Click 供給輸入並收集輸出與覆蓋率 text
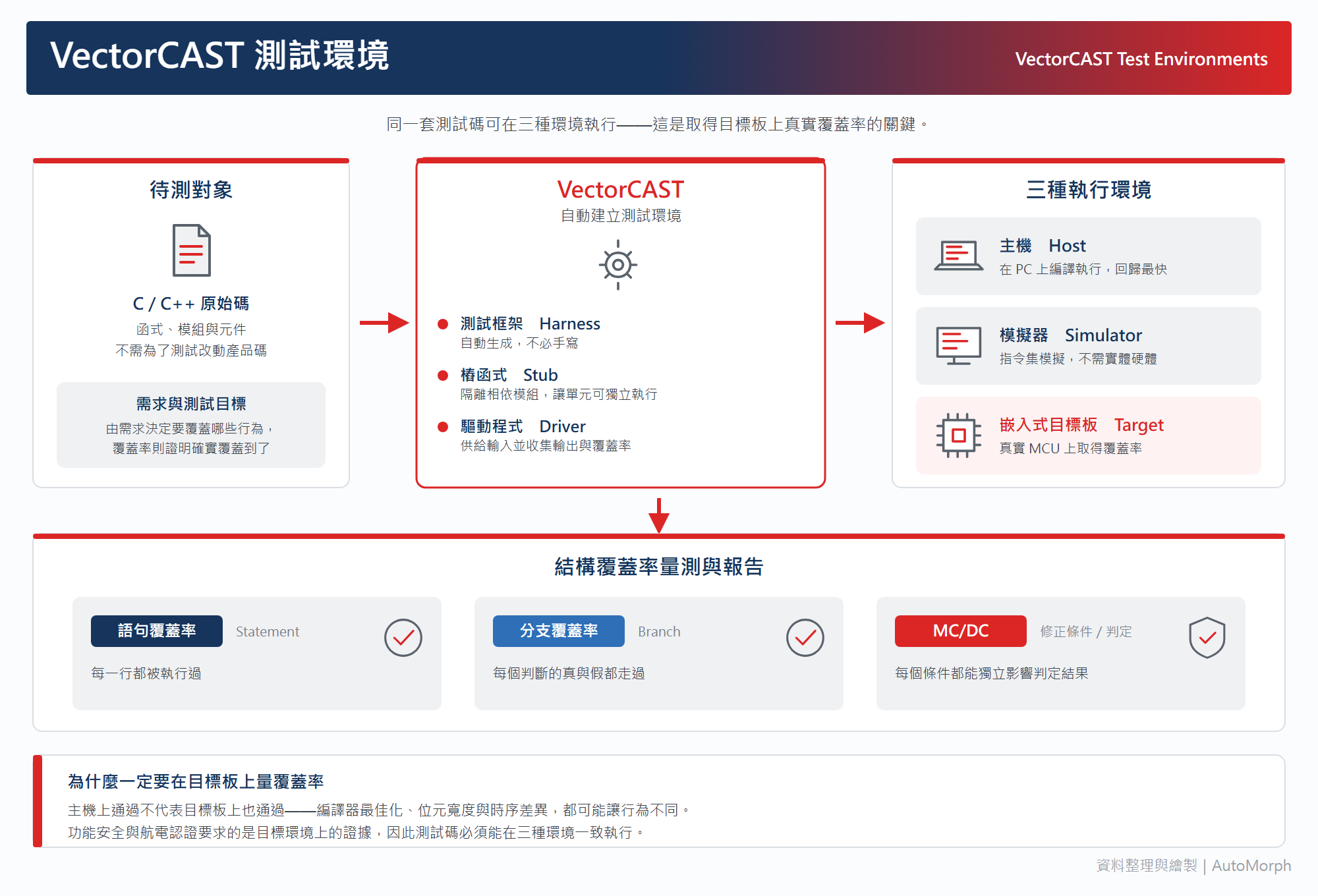The width and height of the screenshot is (1318, 896). (x=546, y=446)
